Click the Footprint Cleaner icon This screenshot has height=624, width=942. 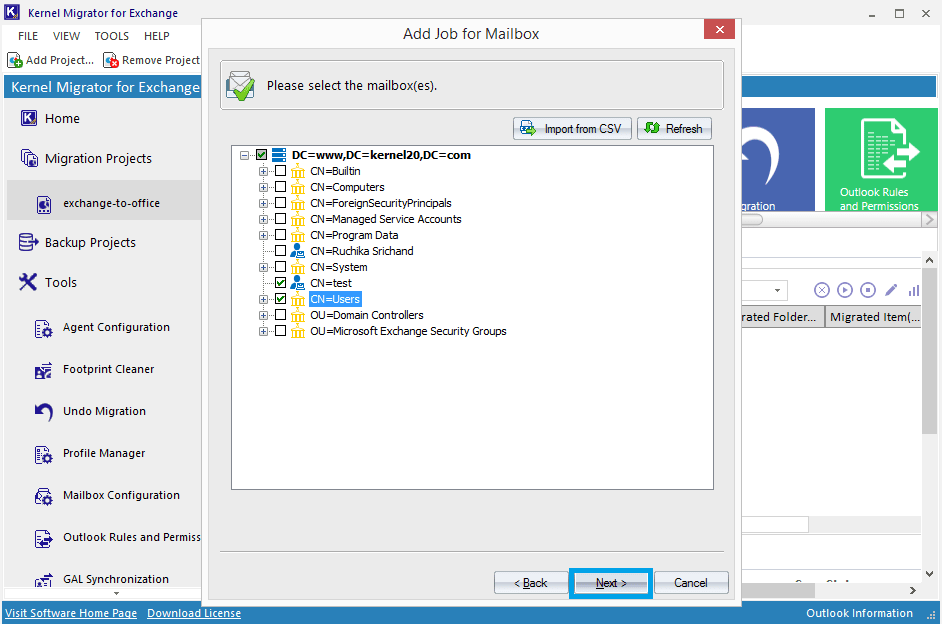pyautogui.click(x=43, y=371)
